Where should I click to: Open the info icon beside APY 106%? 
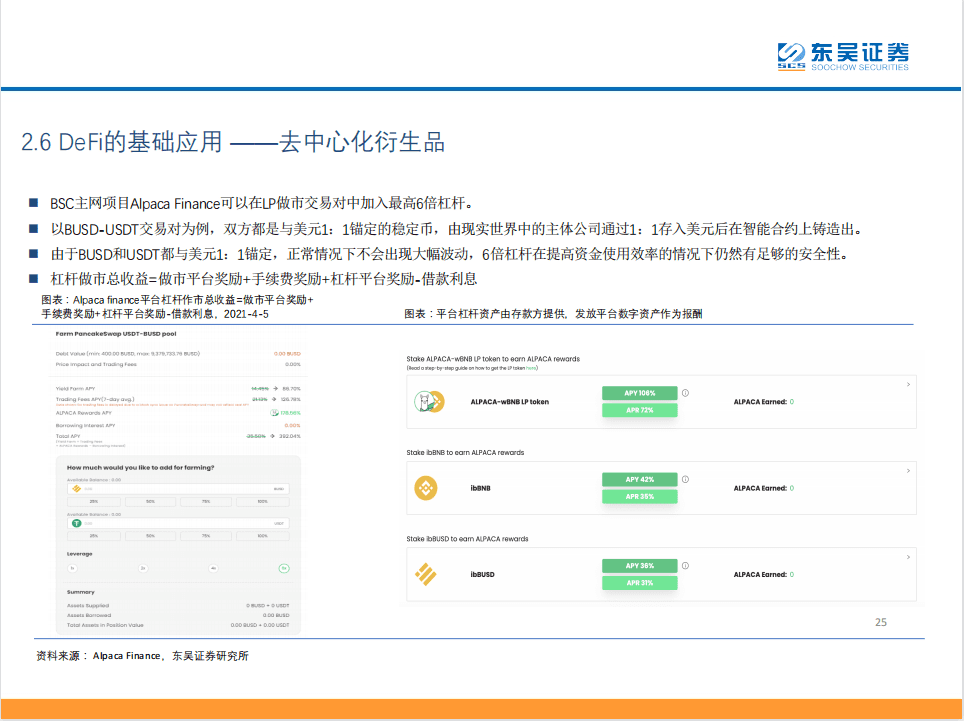coord(685,391)
